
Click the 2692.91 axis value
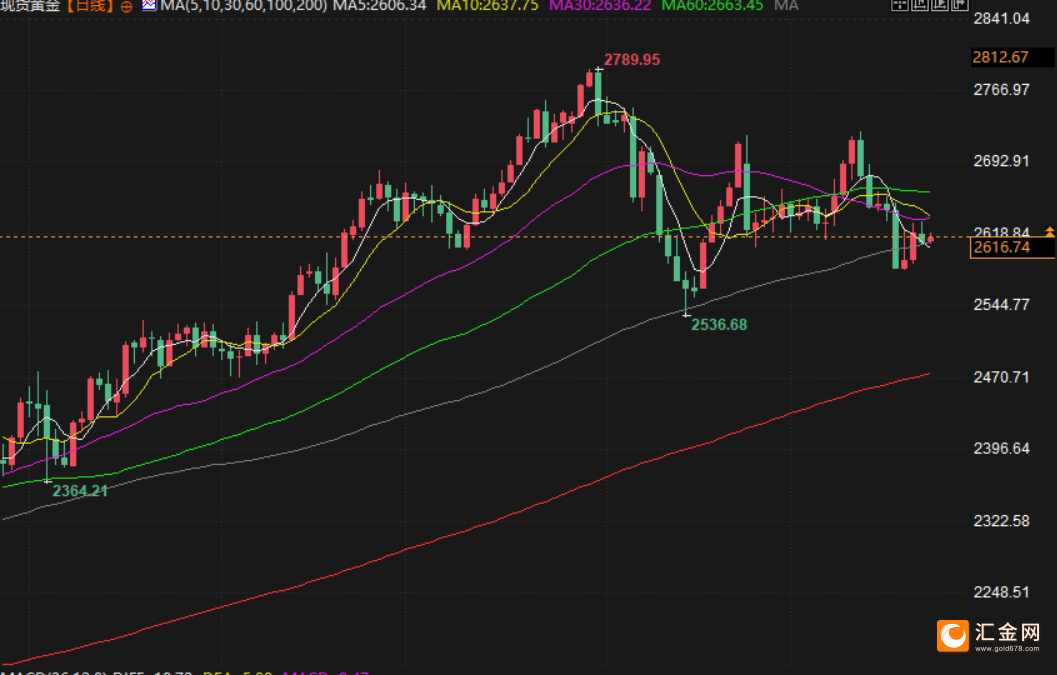point(1002,161)
